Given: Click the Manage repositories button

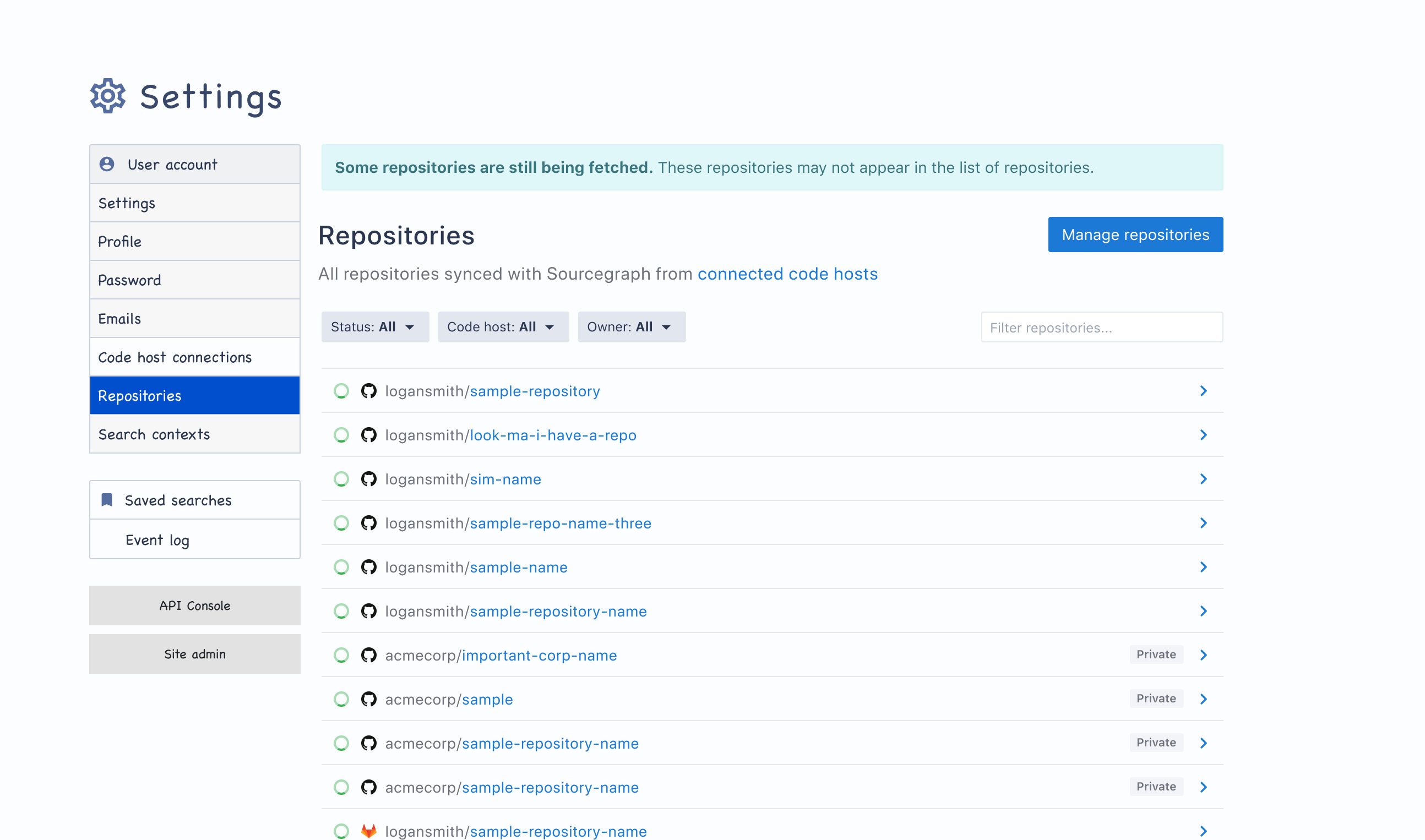Looking at the screenshot, I should pyautogui.click(x=1135, y=234).
